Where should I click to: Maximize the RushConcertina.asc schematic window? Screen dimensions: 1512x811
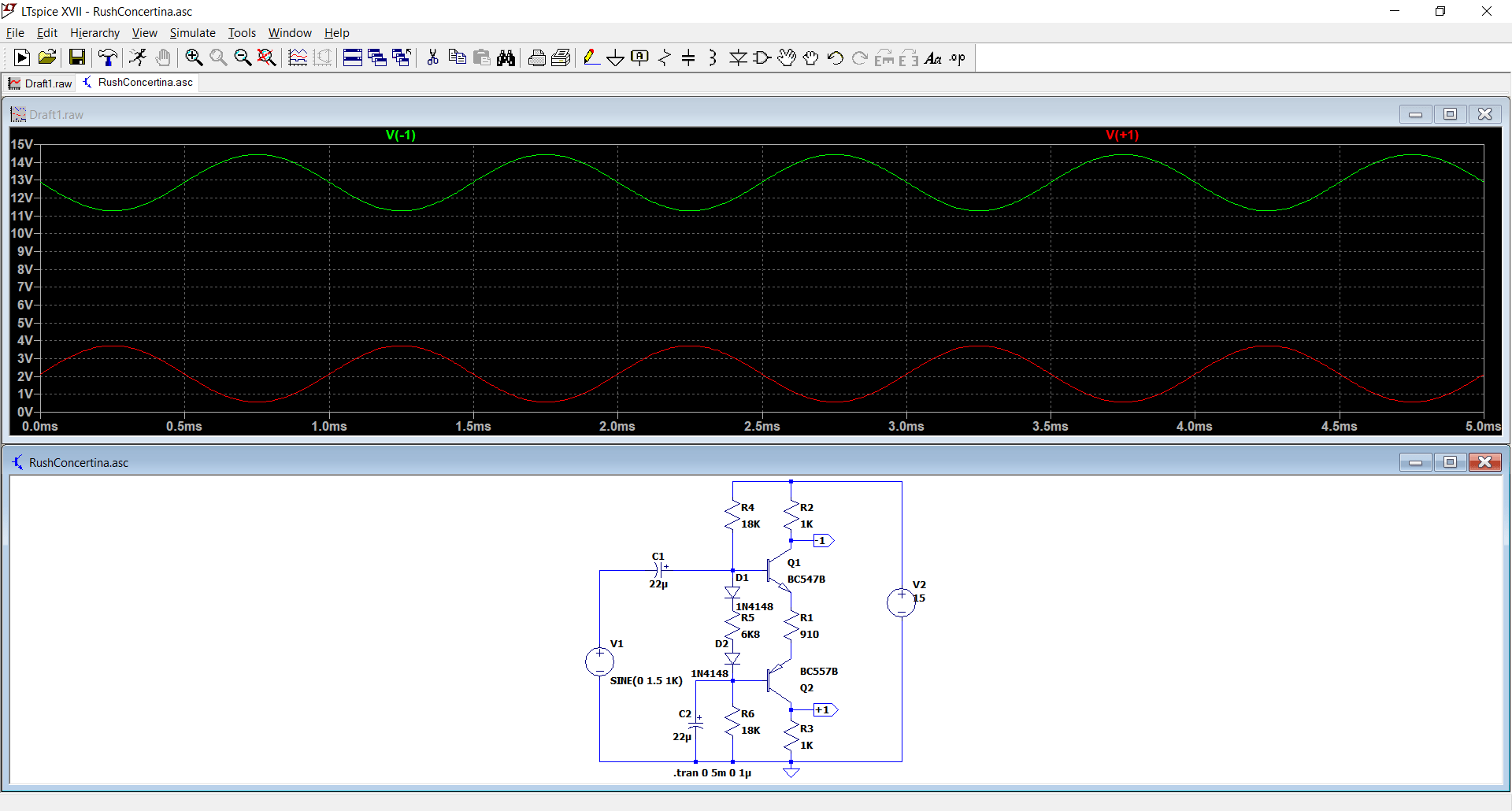[1450, 462]
